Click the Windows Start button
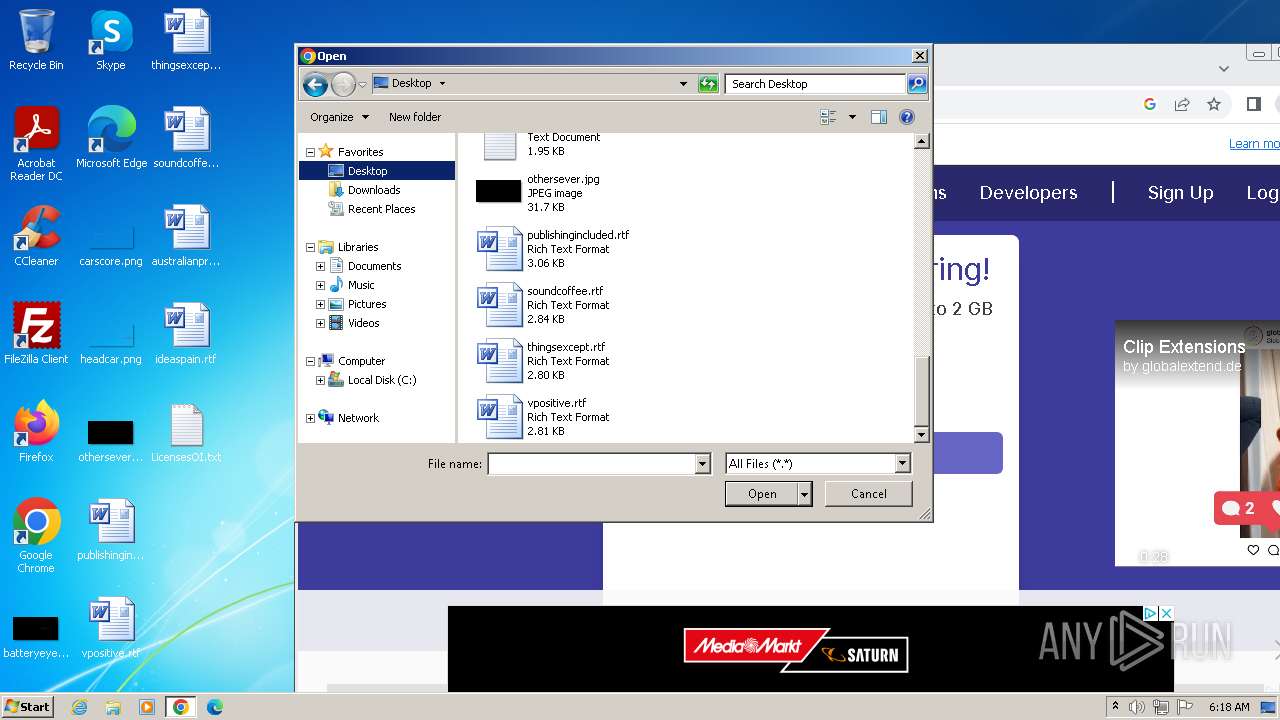This screenshot has height=720, width=1280. coord(28,707)
